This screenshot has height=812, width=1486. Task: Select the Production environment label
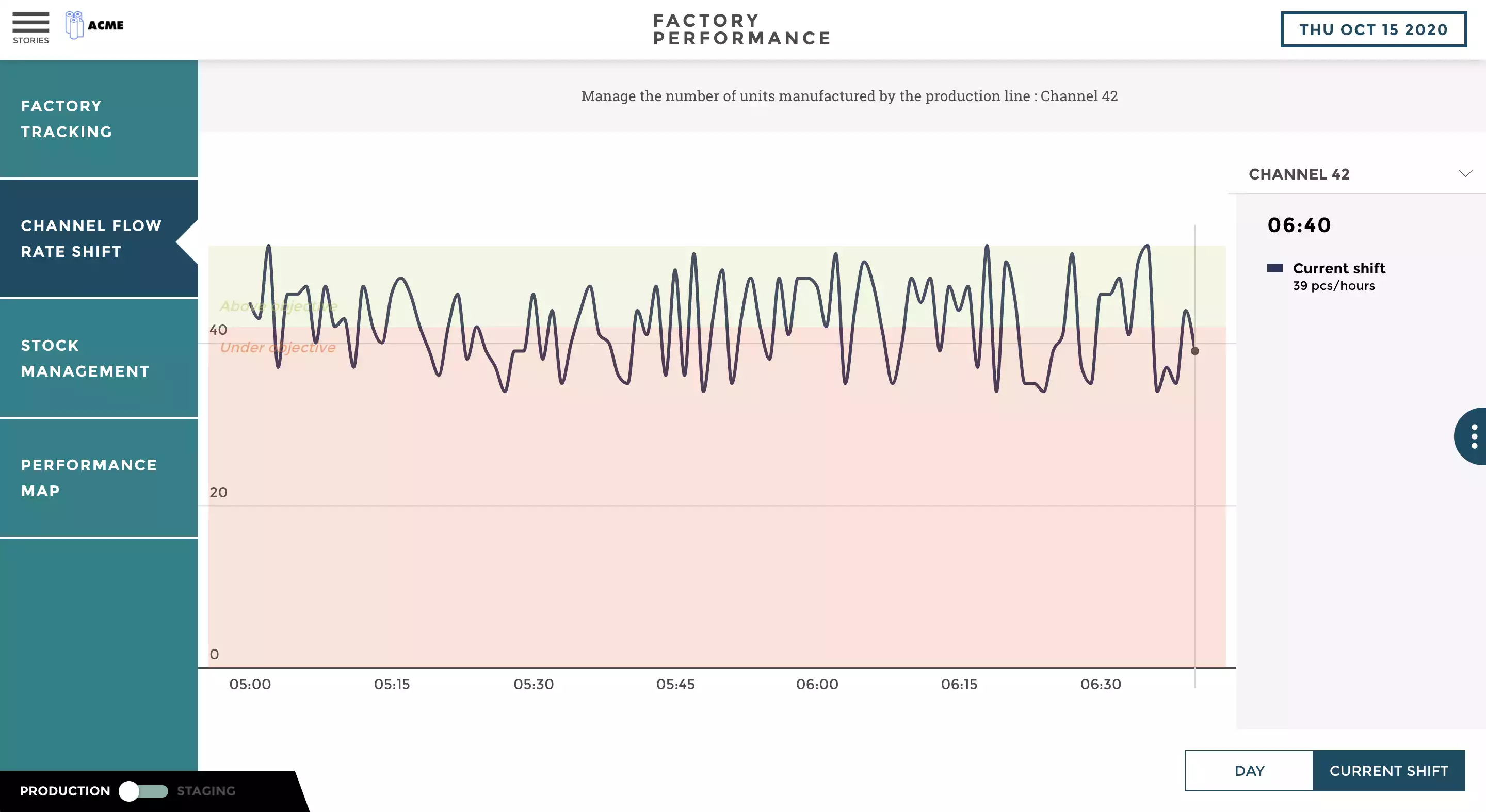(x=64, y=791)
